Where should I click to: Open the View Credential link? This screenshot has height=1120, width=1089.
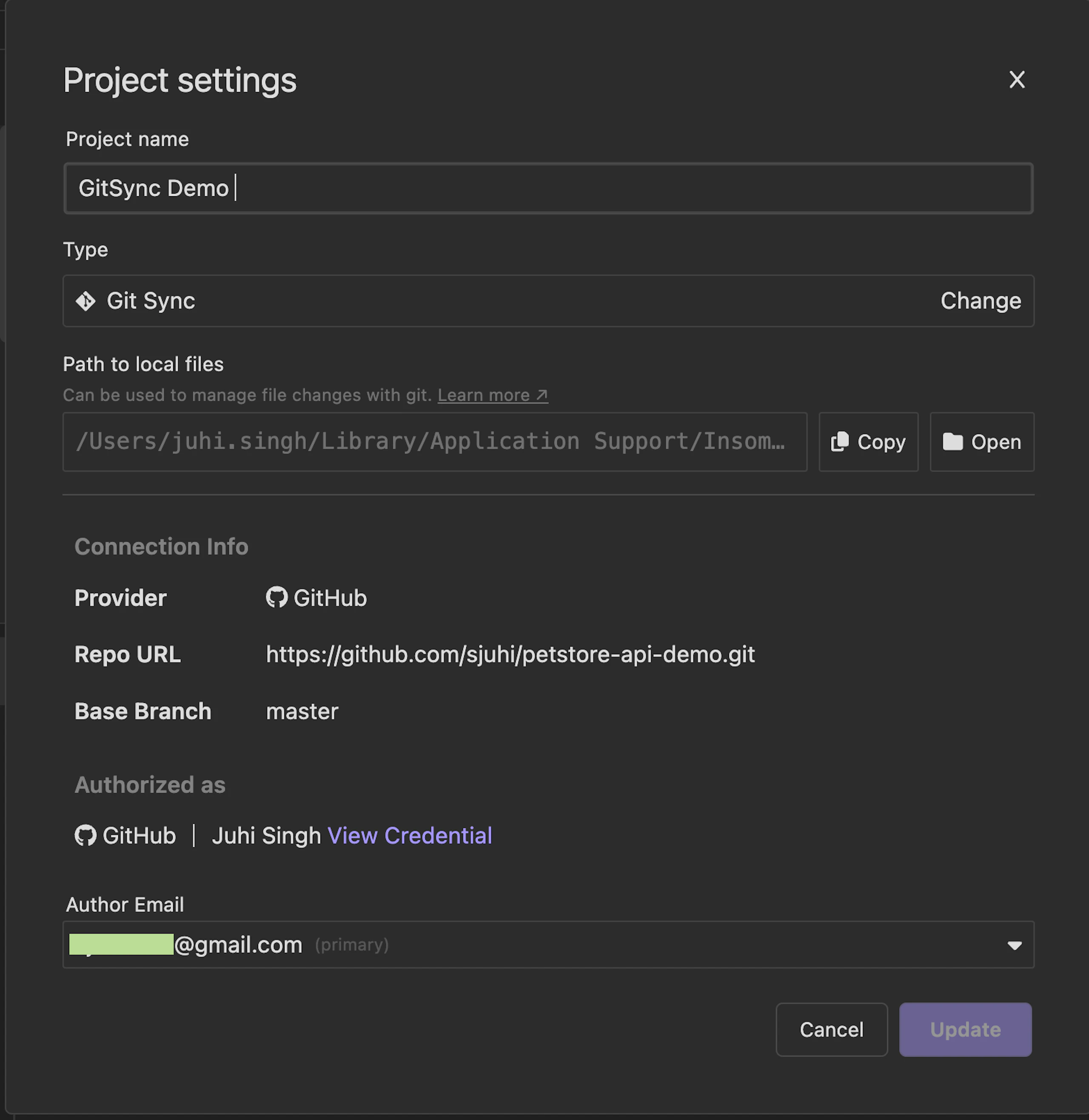tap(410, 836)
